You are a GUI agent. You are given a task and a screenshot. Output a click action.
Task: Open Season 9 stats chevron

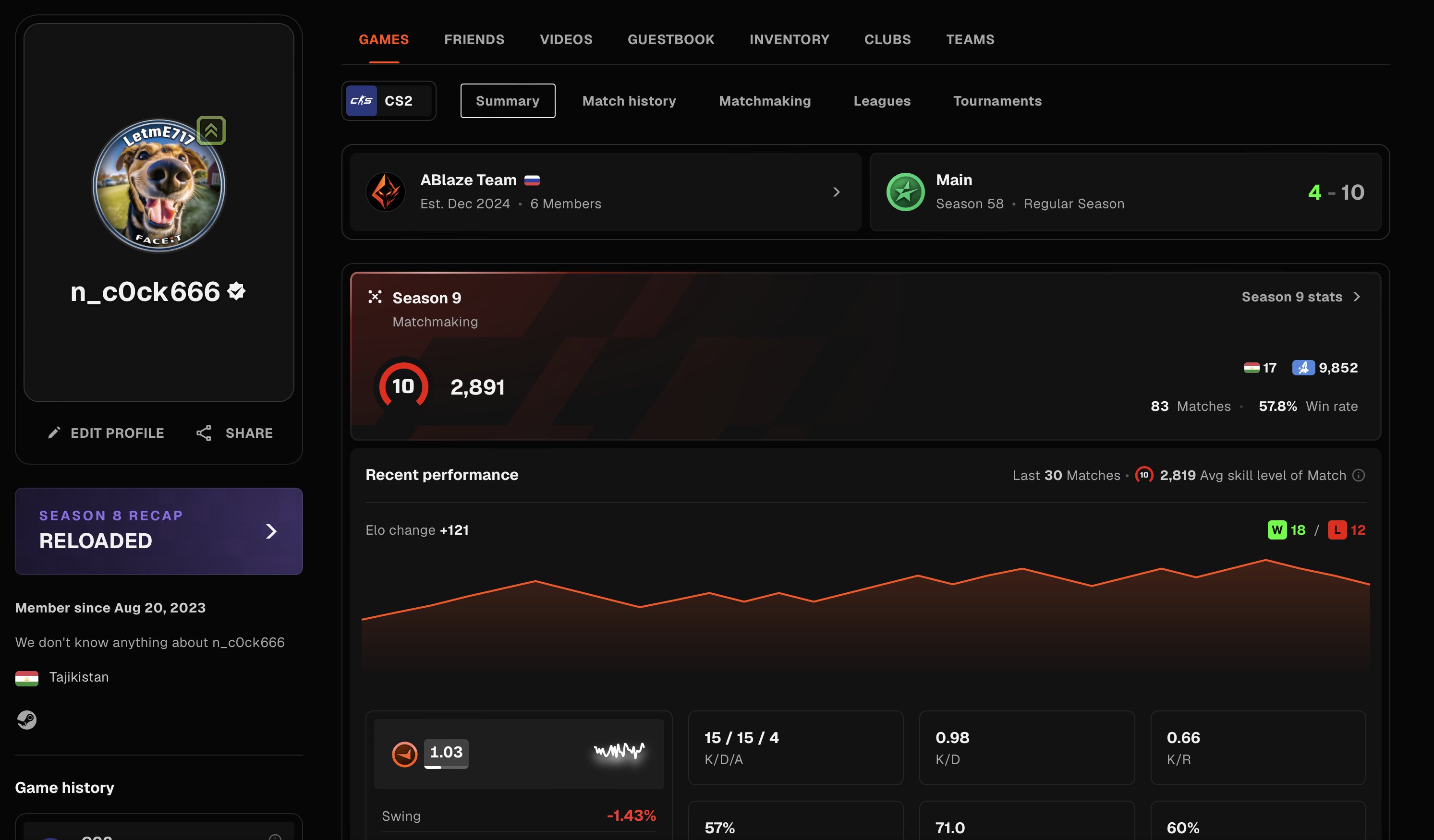coord(1357,297)
